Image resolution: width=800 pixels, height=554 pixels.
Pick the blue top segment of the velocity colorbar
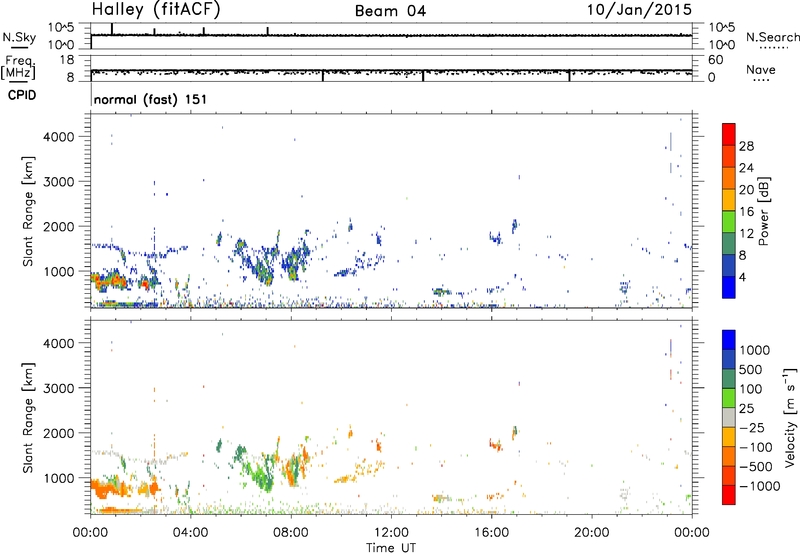(x=729, y=340)
